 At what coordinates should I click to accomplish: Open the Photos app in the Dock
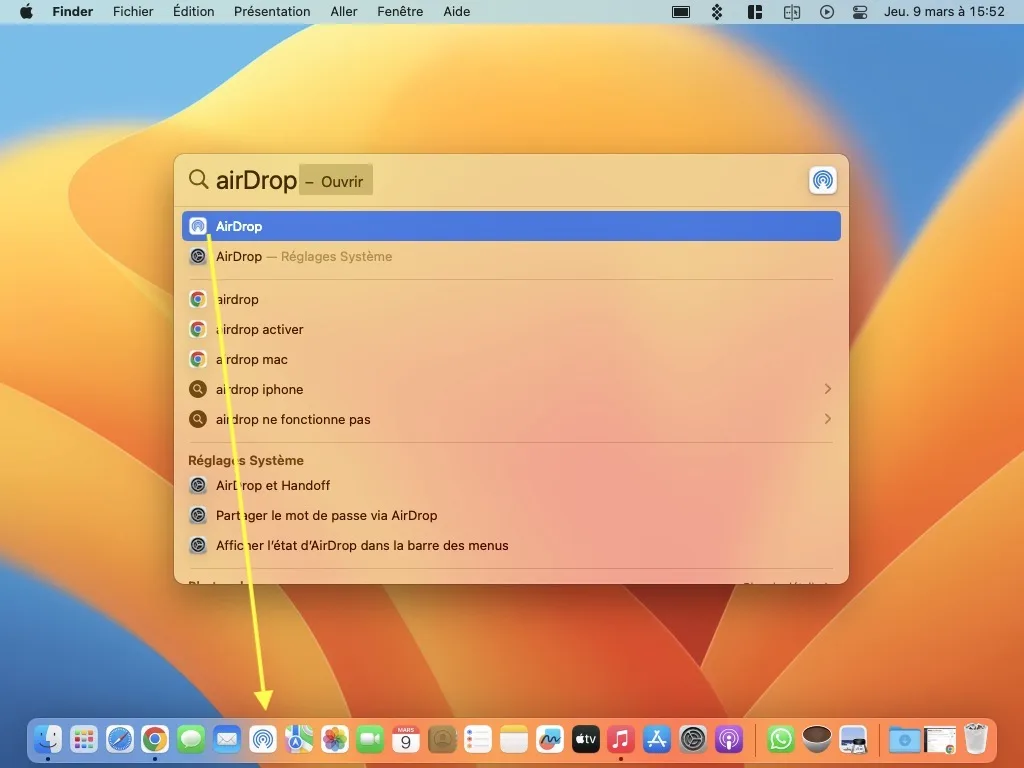click(x=333, y=738)
